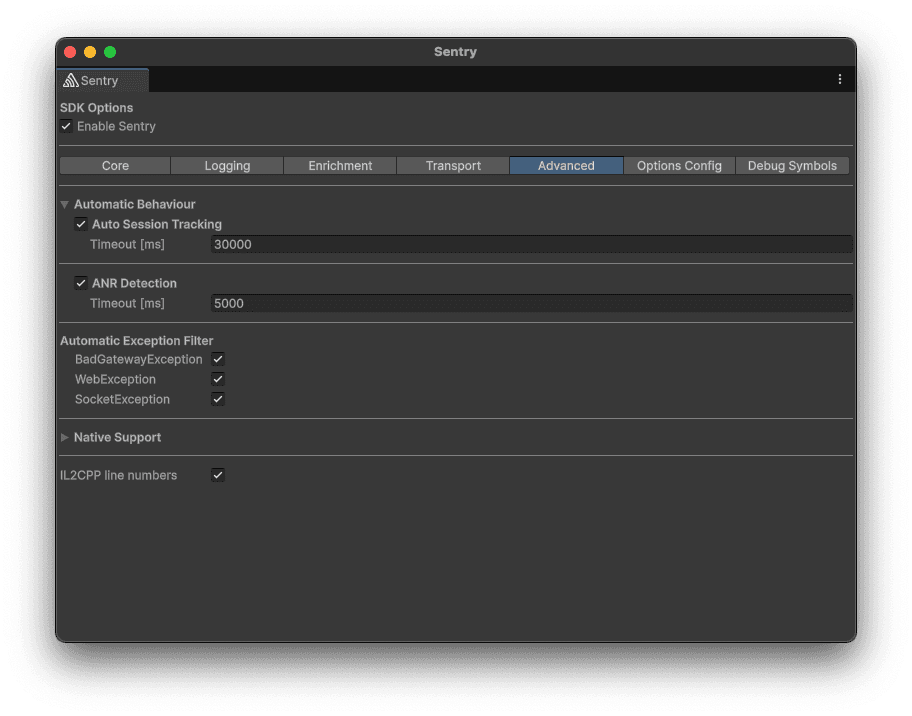This screenshot has height=716, width=912.
Task: Toggle the WebException filter
Action: coord(218,379)
